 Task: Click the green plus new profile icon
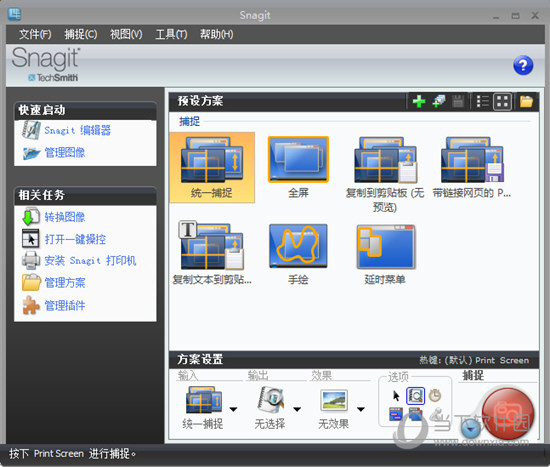pos(419,101)
